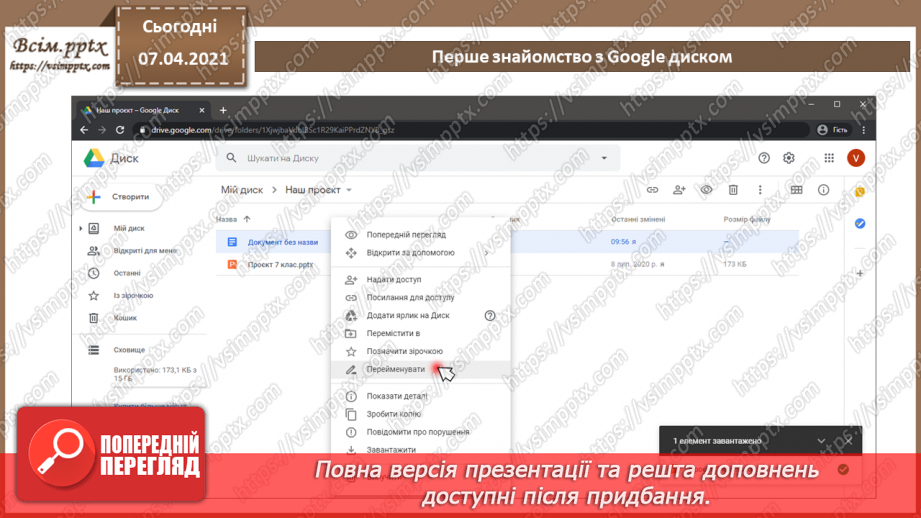The width and height of the screenshot is (921, 518).
Task: Open the Keep side panel icon
Action: click(x=860, y=192)
